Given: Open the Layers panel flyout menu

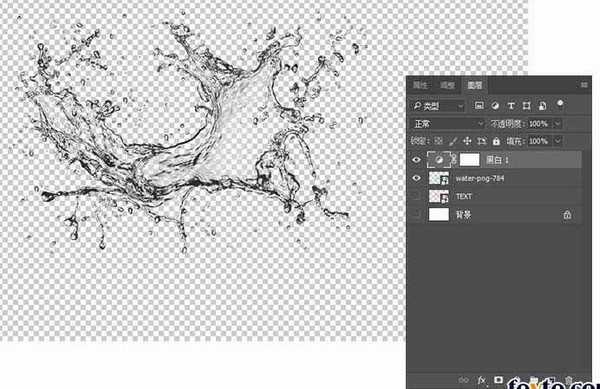Looking at the screenshot, I should 584,85.
